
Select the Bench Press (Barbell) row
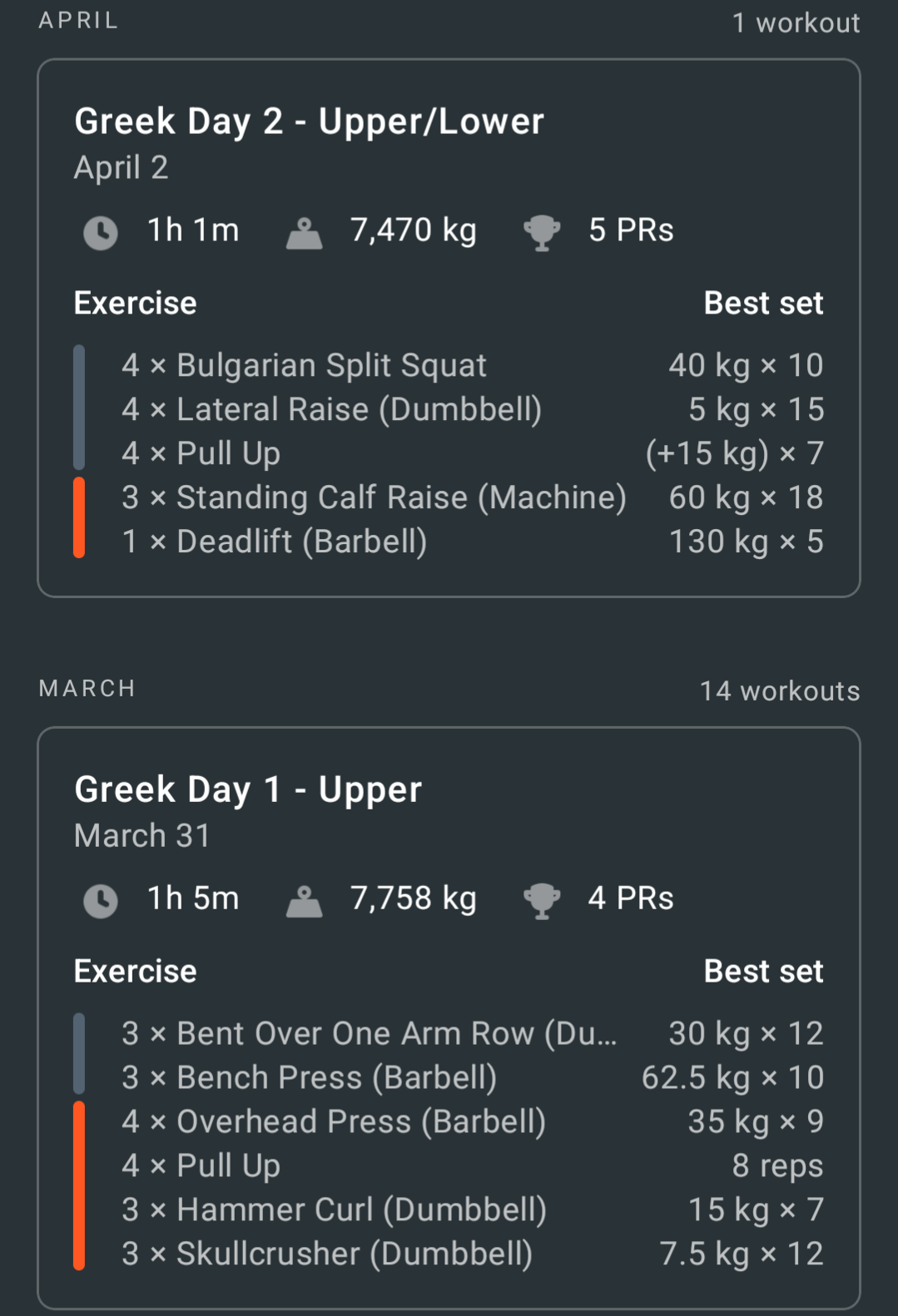pos(449,1077)
